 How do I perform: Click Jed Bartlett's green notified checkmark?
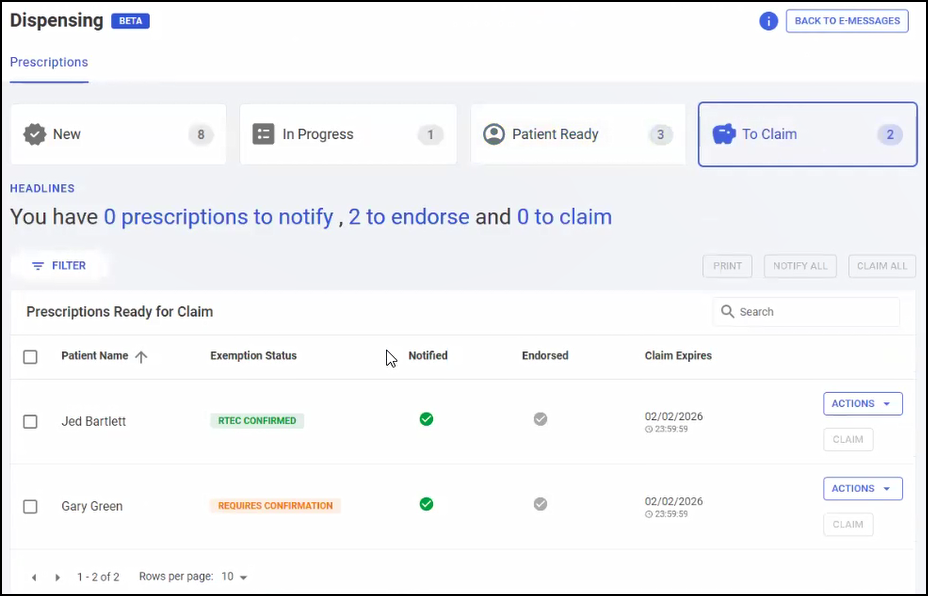tap(426, 419)
